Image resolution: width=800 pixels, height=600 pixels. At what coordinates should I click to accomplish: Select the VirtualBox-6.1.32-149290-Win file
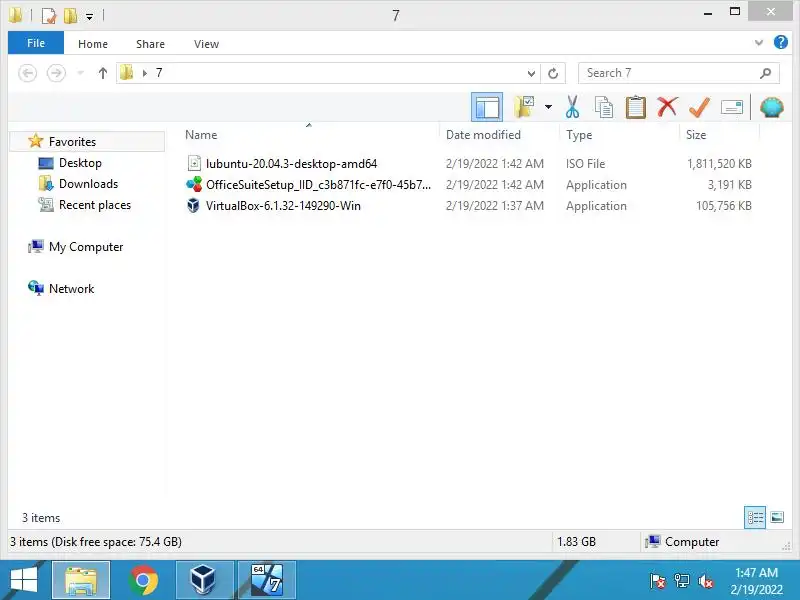283,206
